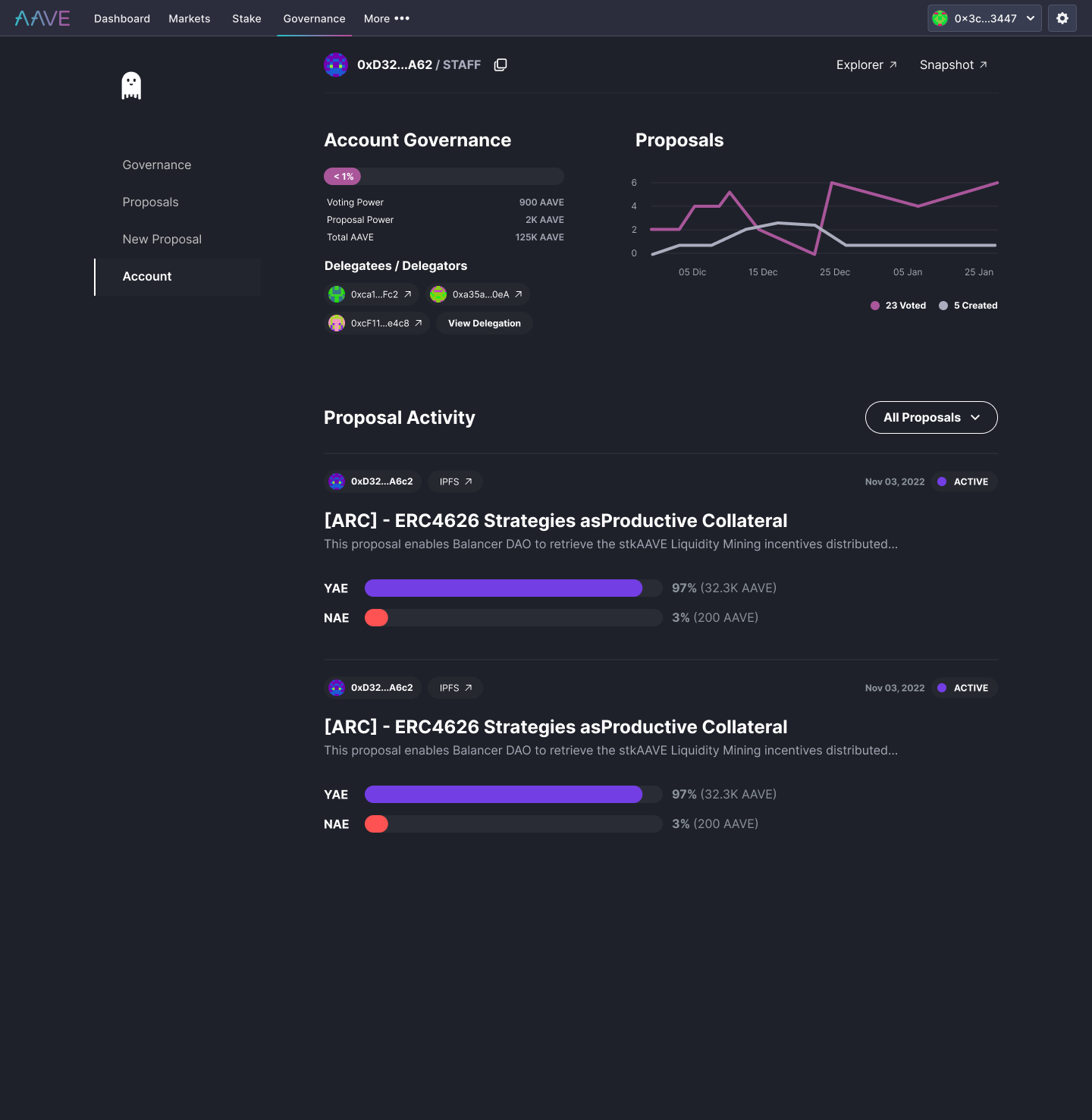
Task: Switch to the Stake tab
Action: pyautogui.click(x=246, y=18)
